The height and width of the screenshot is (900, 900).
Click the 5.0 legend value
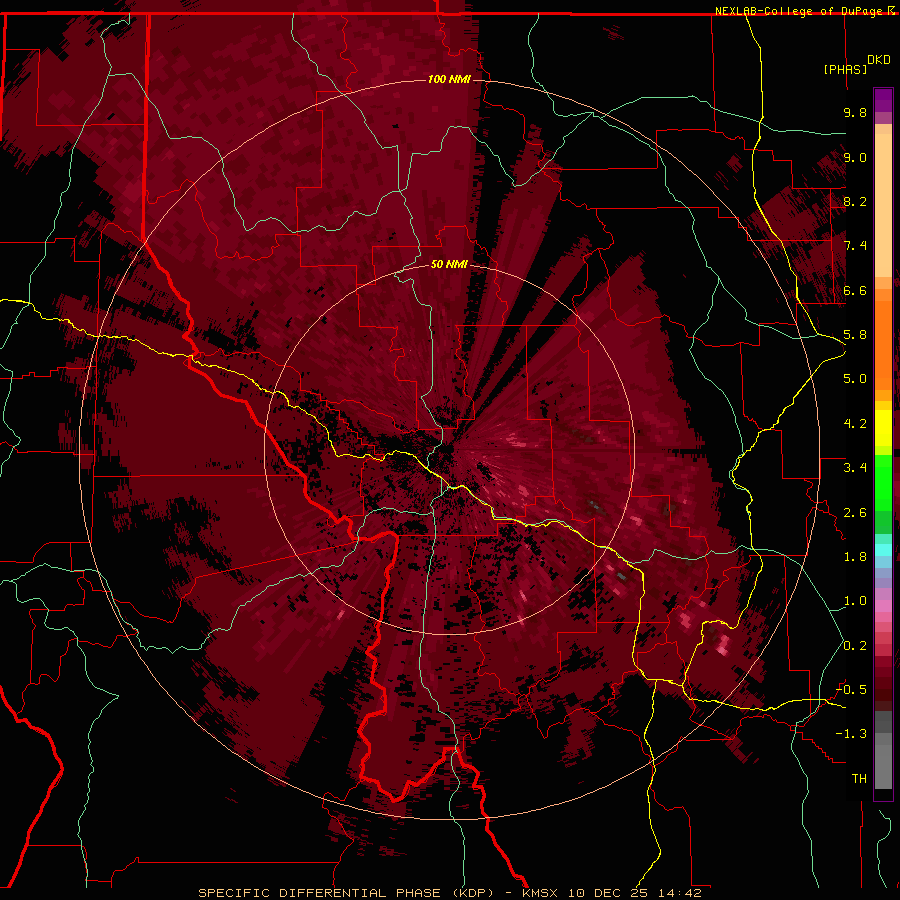click(x=855, y=379)
